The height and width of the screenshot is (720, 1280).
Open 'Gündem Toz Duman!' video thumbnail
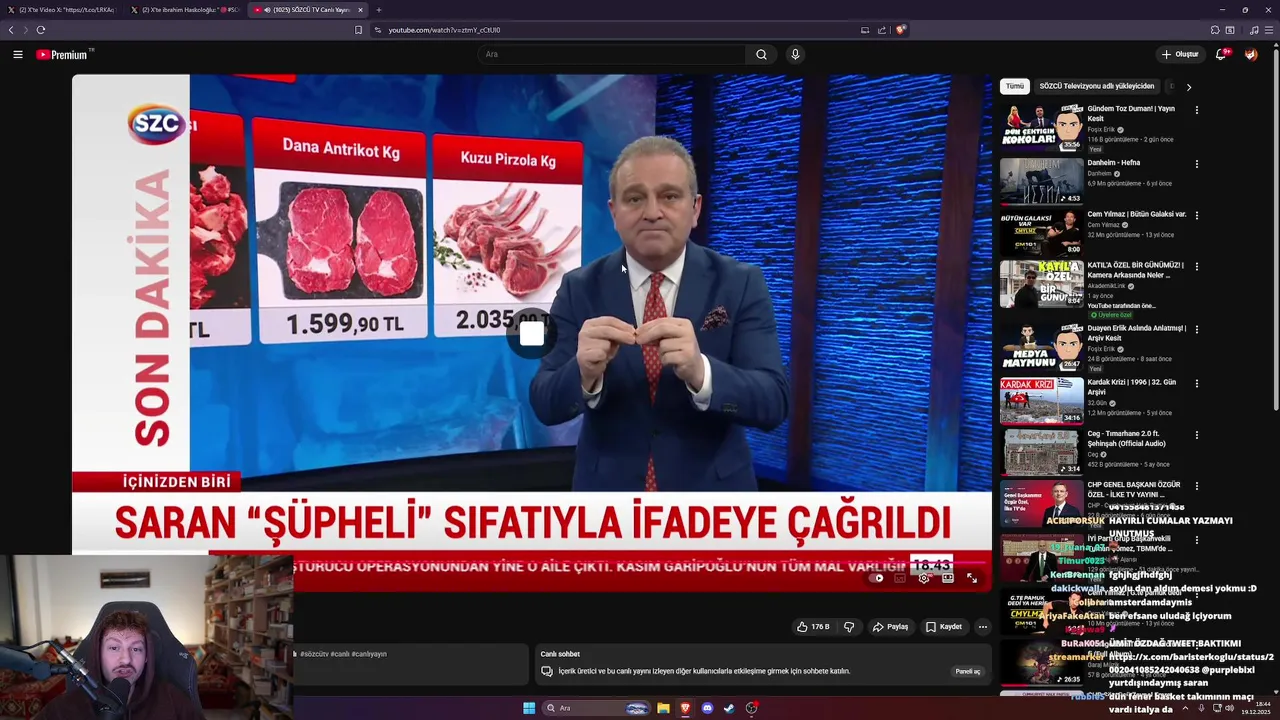1041,128
